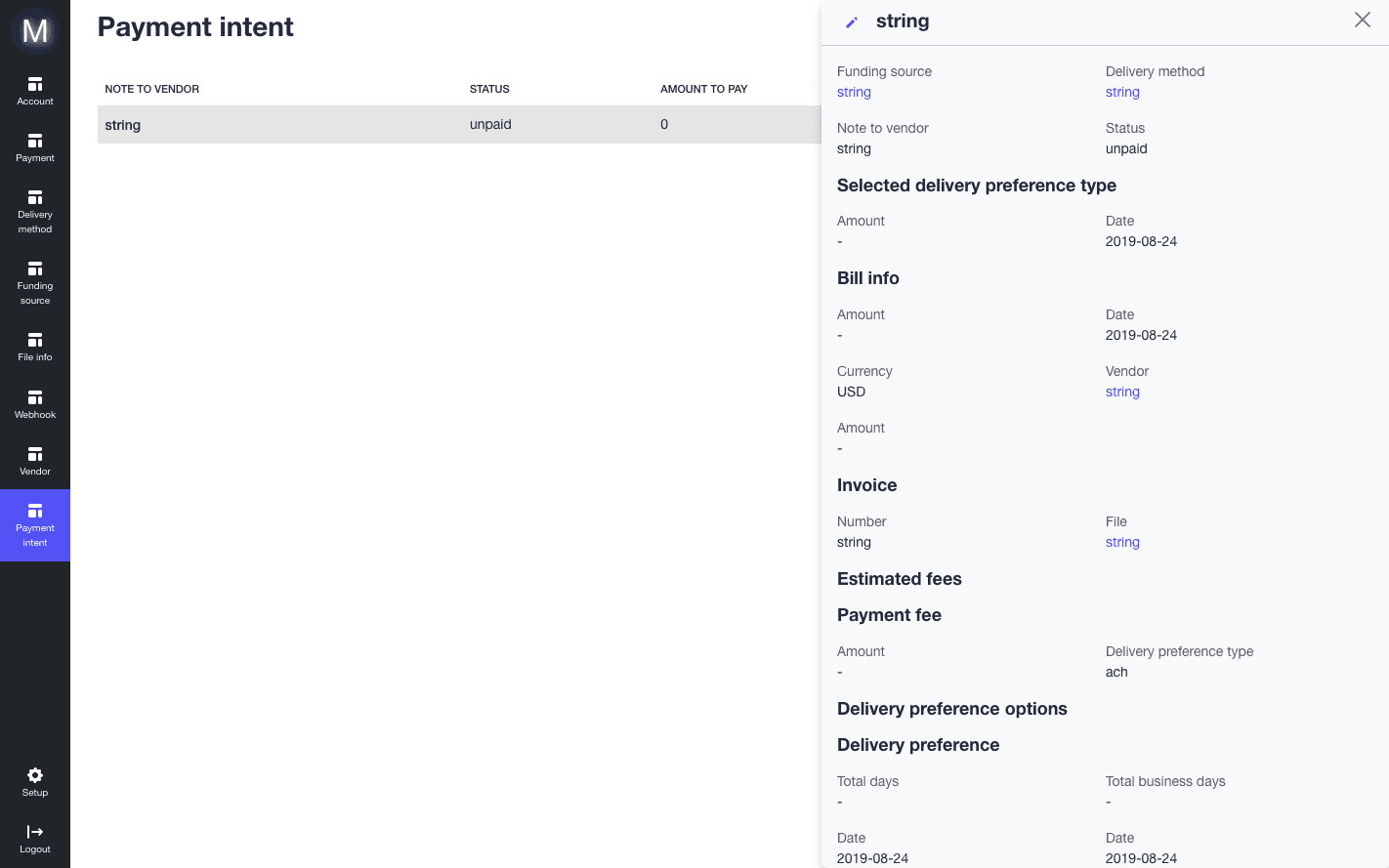Open the Funding source string link
Image resolution: width=1389 pixels, height=868 pixels.
click(854, 92)
